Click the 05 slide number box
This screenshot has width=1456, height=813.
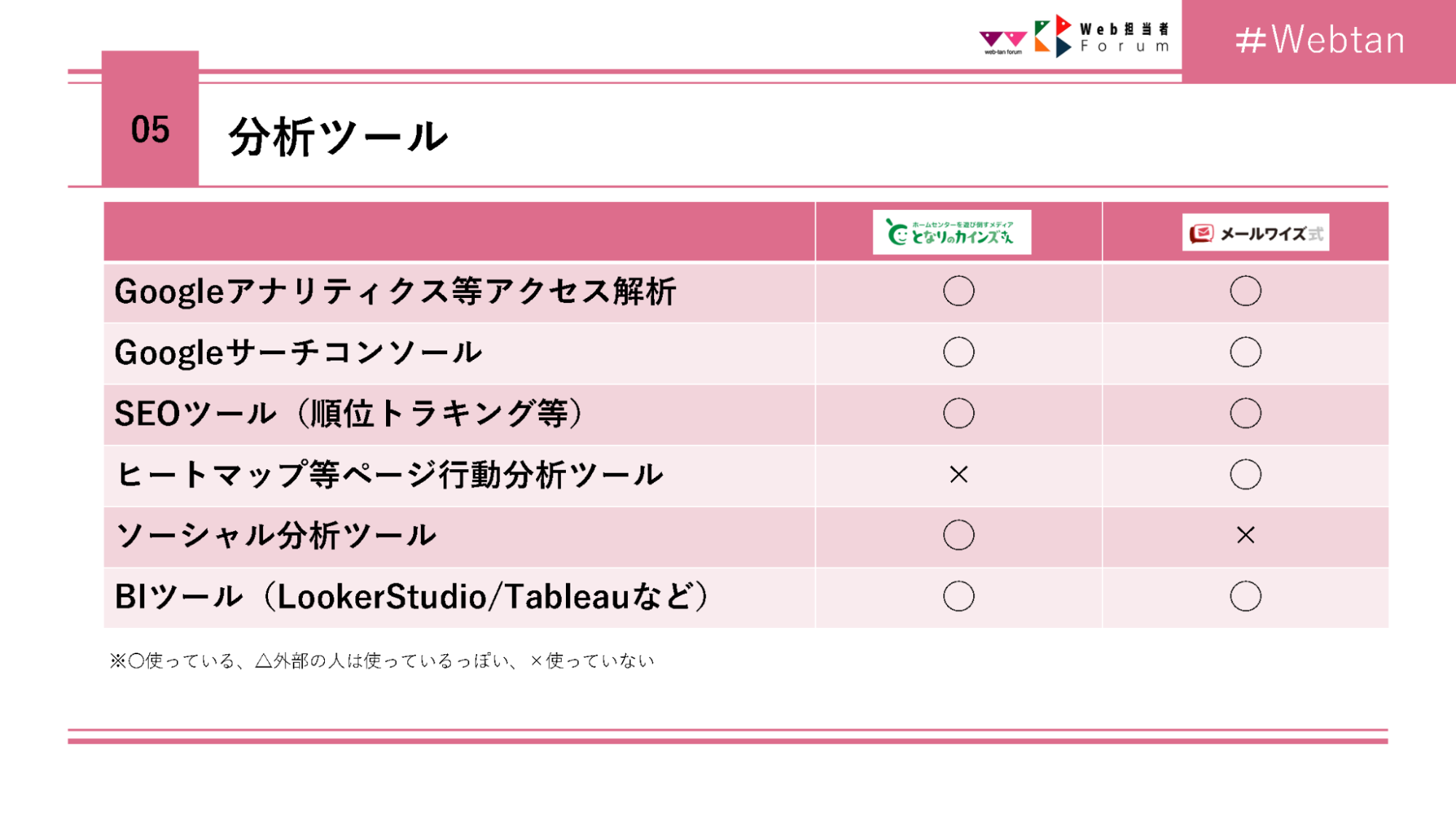[150, 129]
